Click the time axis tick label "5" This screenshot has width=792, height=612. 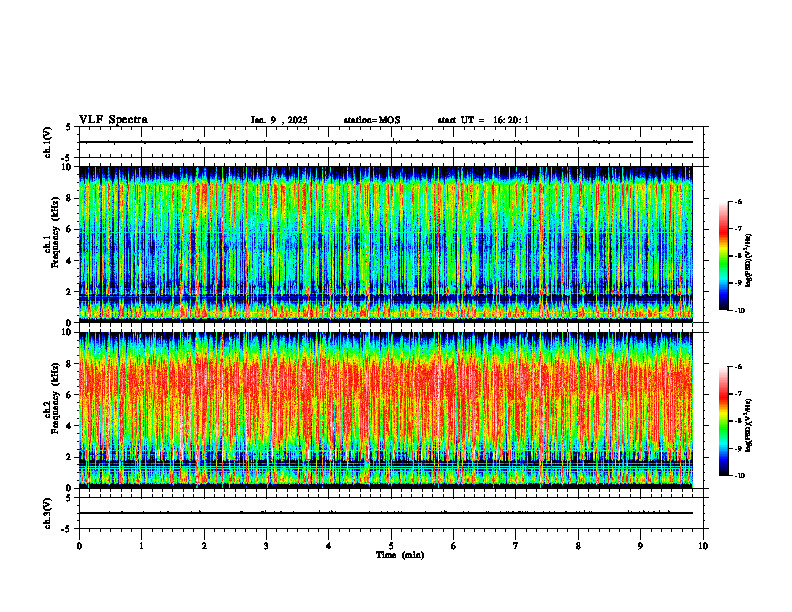click(x=391, y=546)
